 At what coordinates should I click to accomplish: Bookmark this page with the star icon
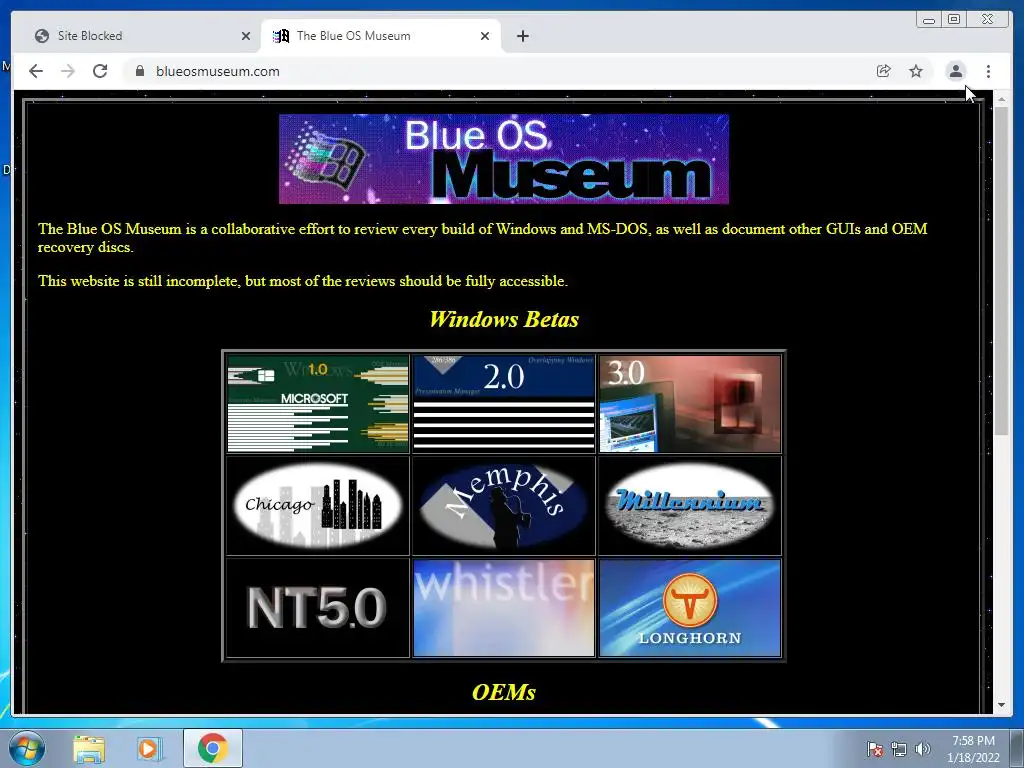coord(916,71)
